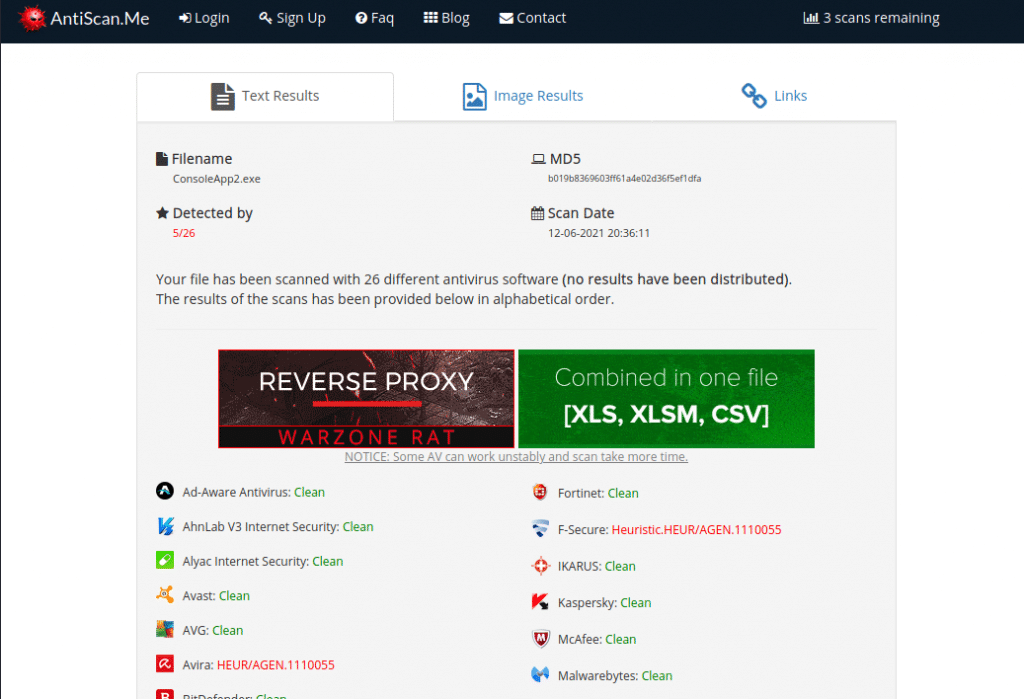Click the IKARUS icon
1024x699 pixels.
click(541, 566)
